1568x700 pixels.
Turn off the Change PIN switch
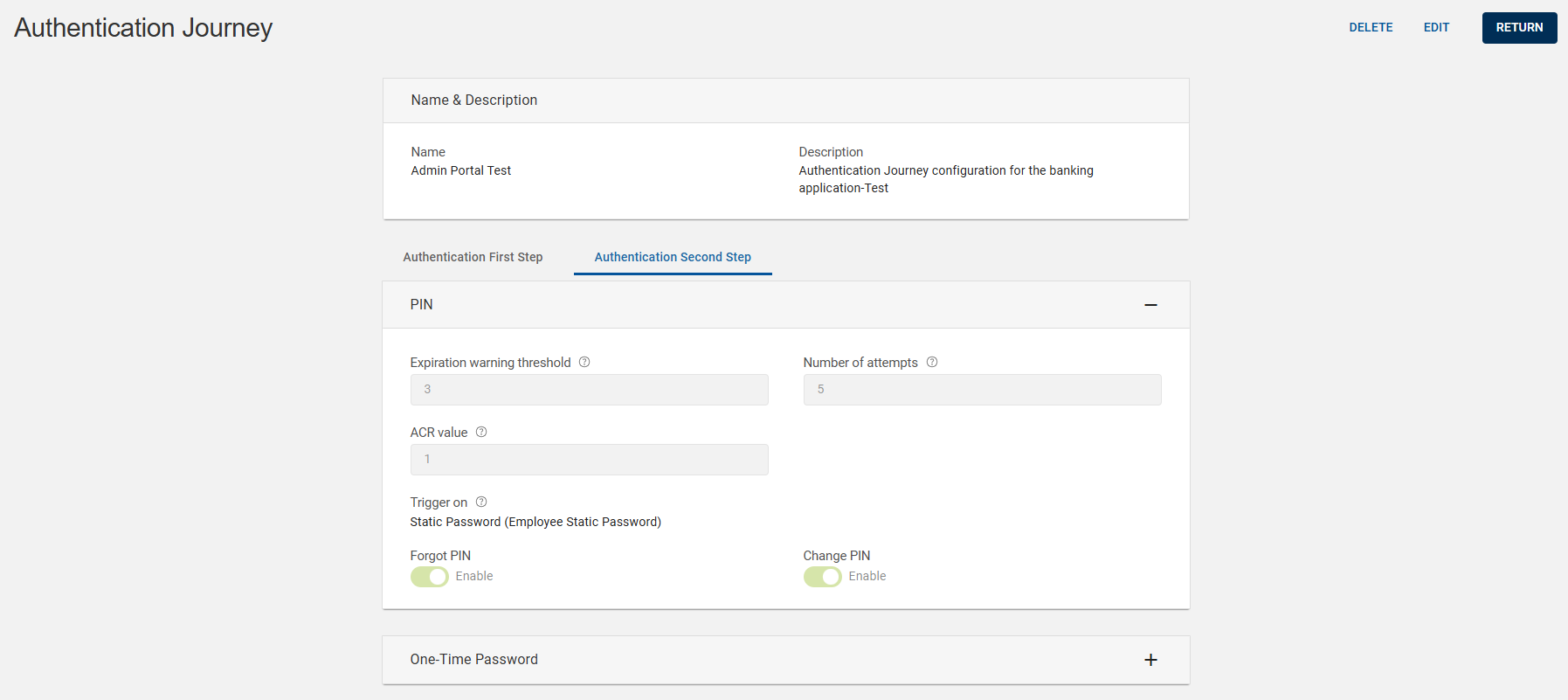823,577
